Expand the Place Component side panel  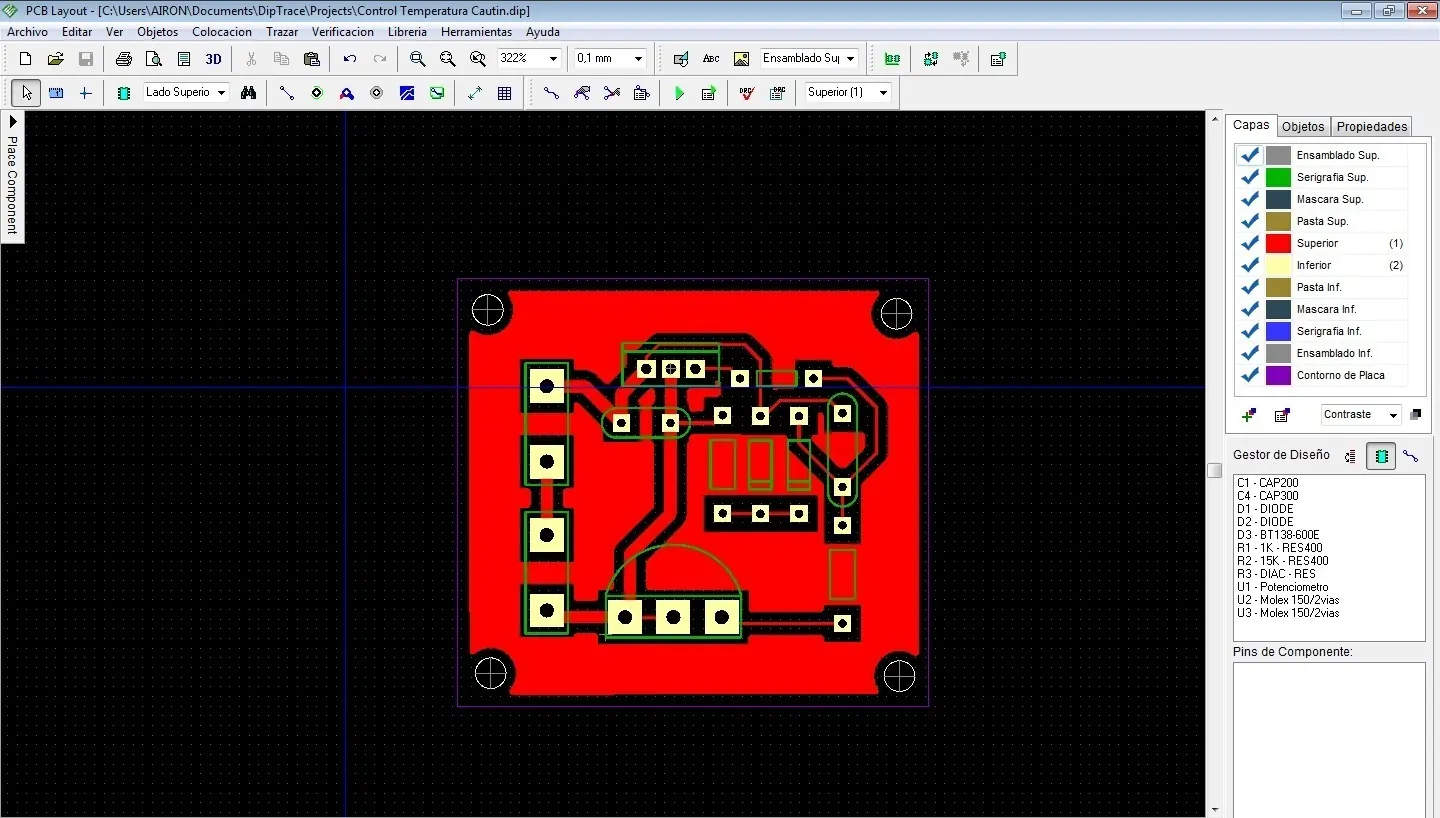pos(12,175)
